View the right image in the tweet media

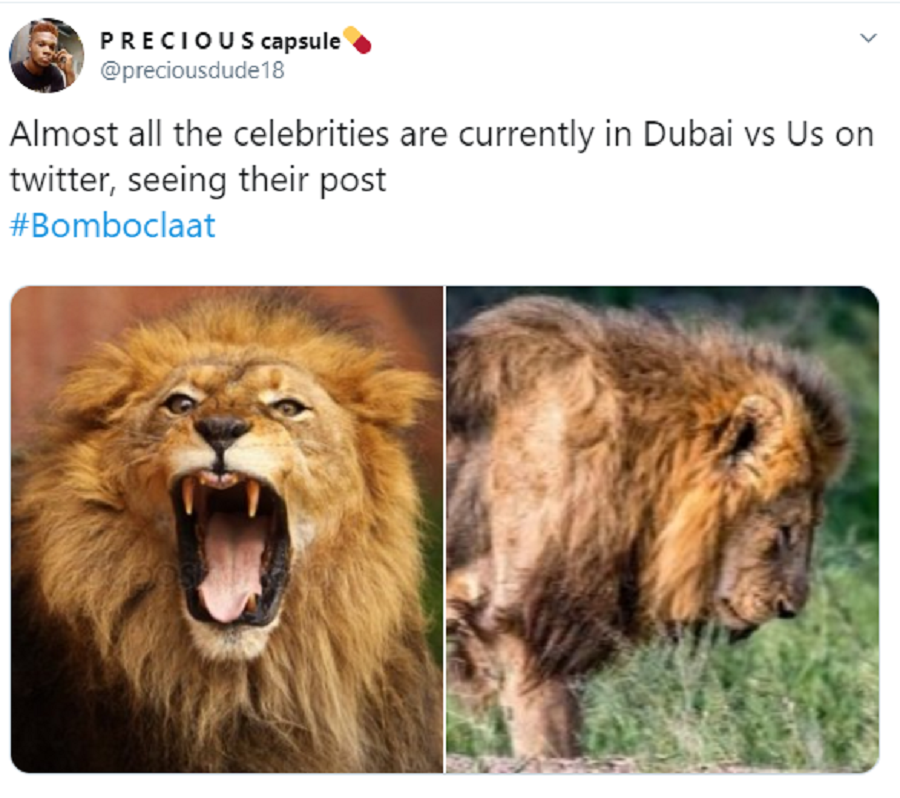tap(663, 528)
